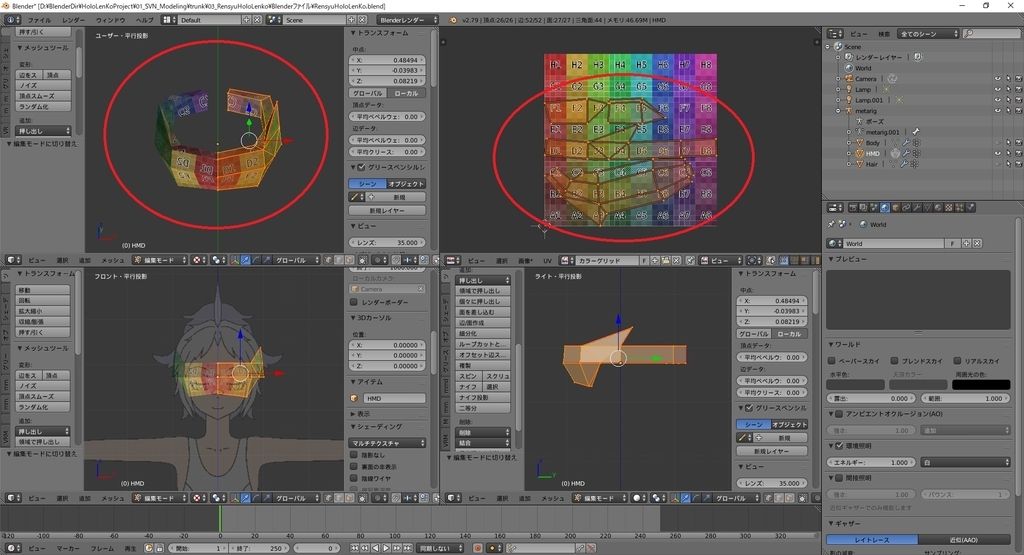Open the Object properties cube tab icon
This screenshot has height=555, width=1024.
(895, 208)
